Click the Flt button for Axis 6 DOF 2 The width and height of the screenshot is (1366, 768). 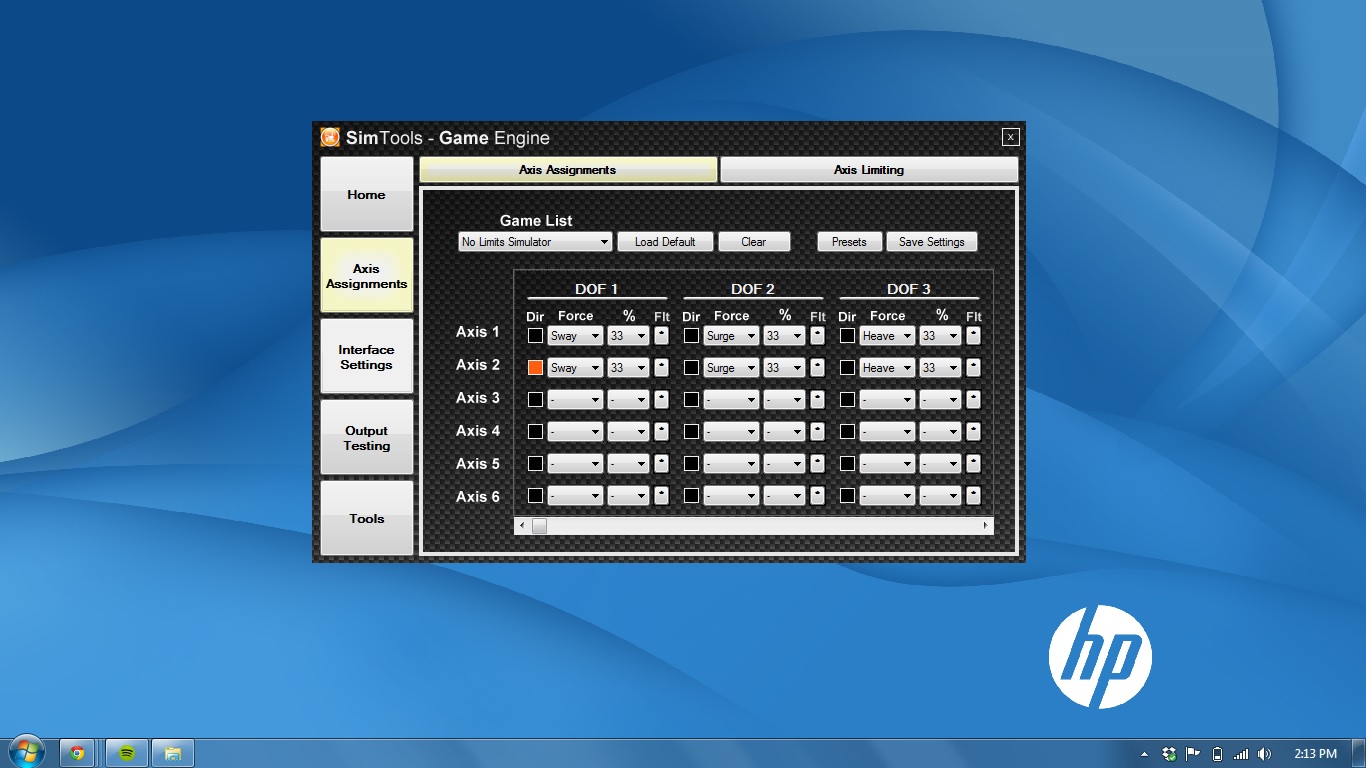(817, 495)
